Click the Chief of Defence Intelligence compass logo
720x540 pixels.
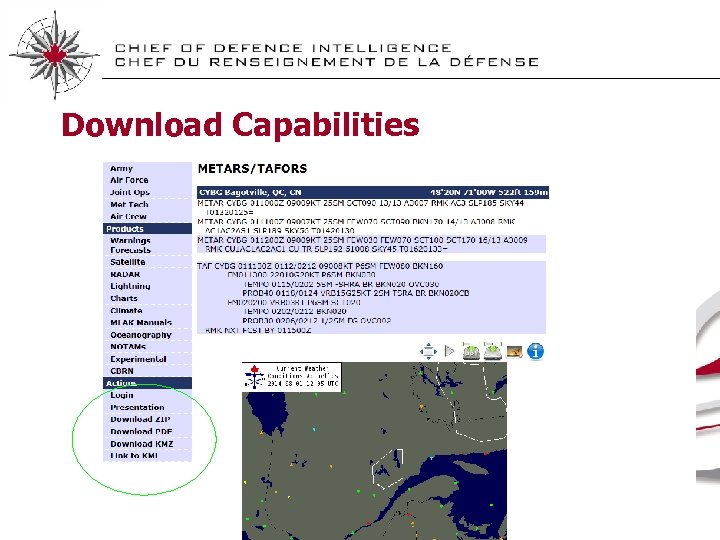[x=54, y=55]
